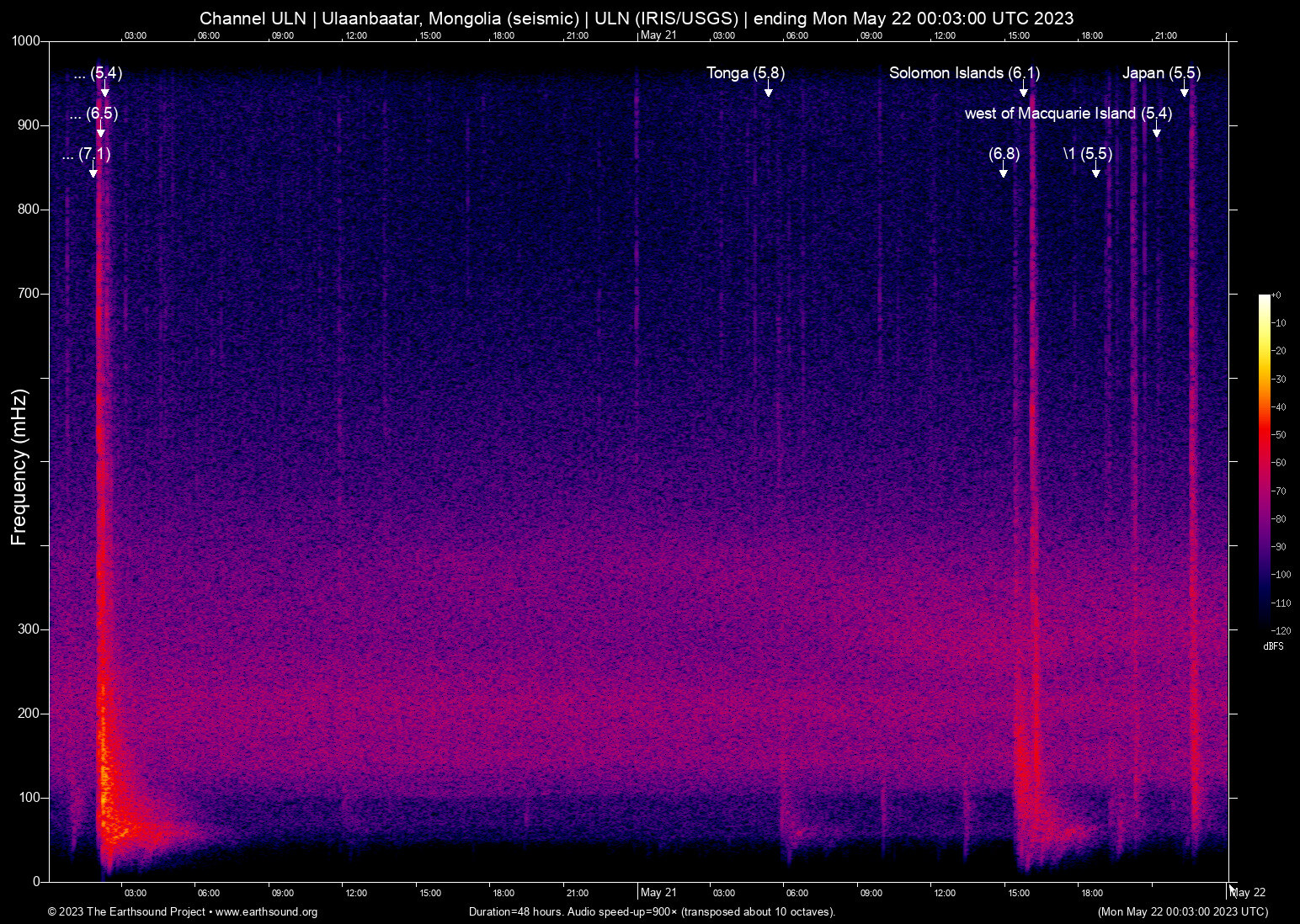This screenshot has width=1300, height=924.
Task: Click the Mon May 22 00:03:00 timestamp
Action: pos(1182,911)
